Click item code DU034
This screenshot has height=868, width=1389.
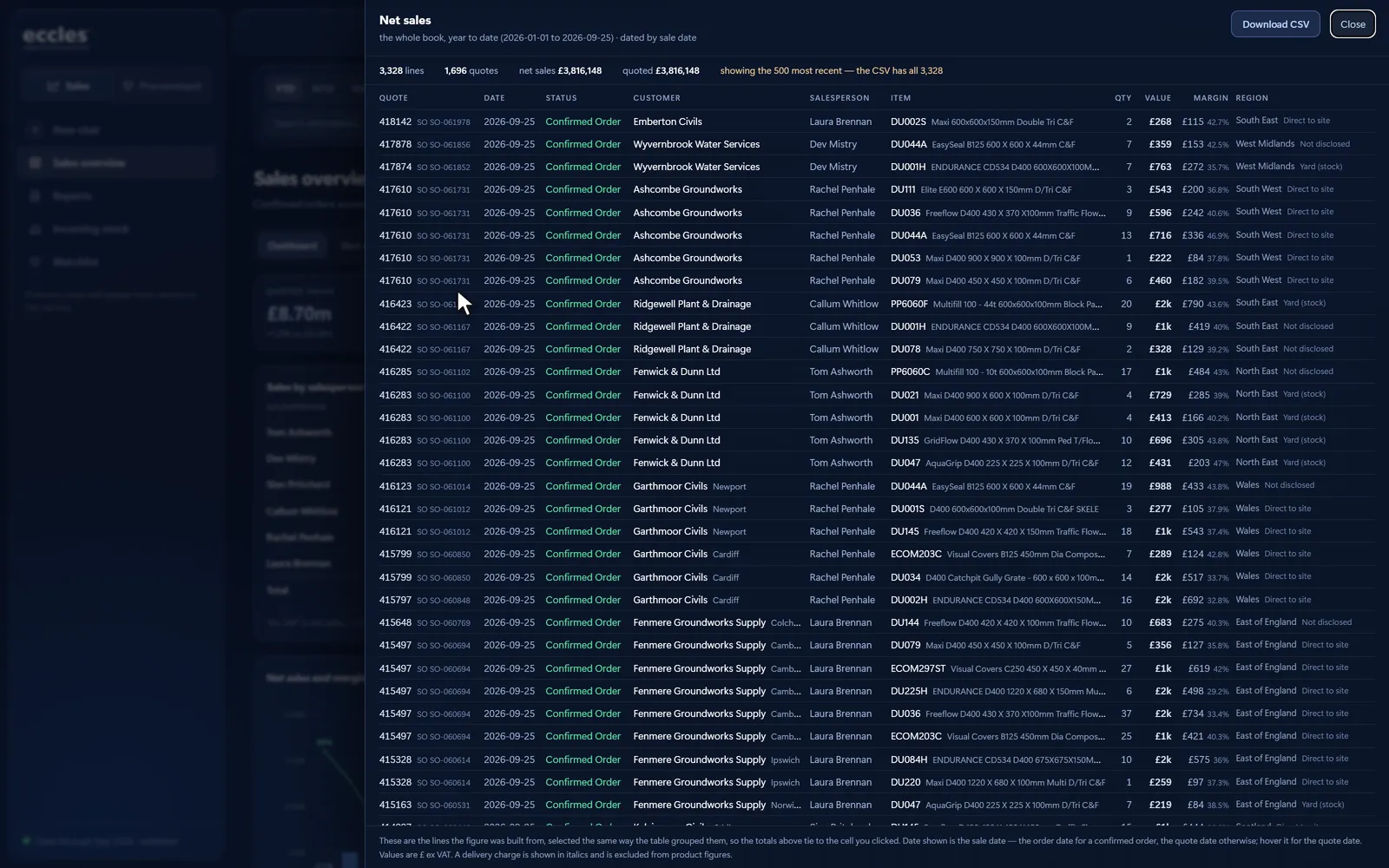(905, 577)
